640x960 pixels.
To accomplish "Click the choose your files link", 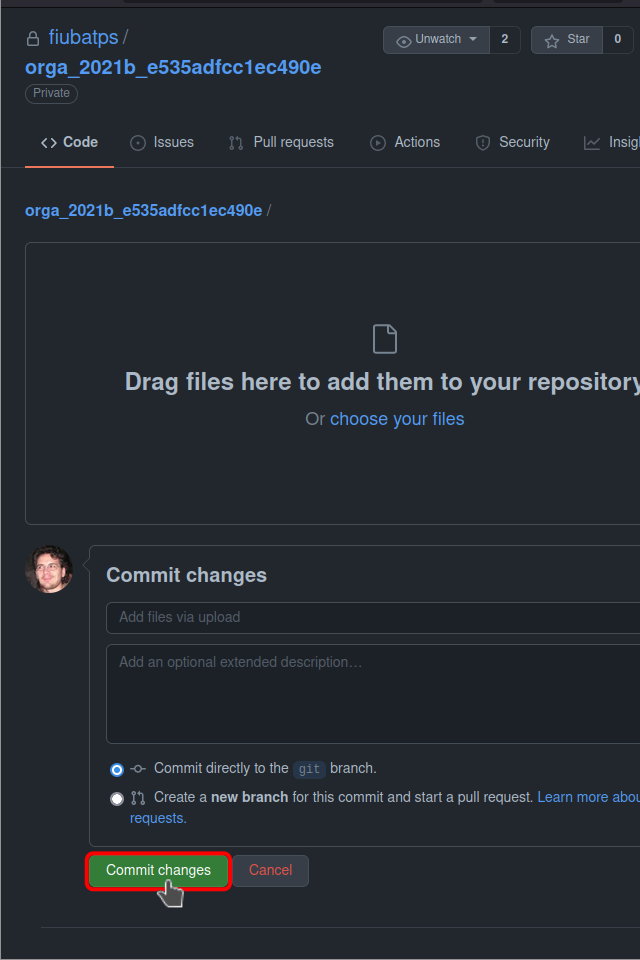I will coord(397,419).
